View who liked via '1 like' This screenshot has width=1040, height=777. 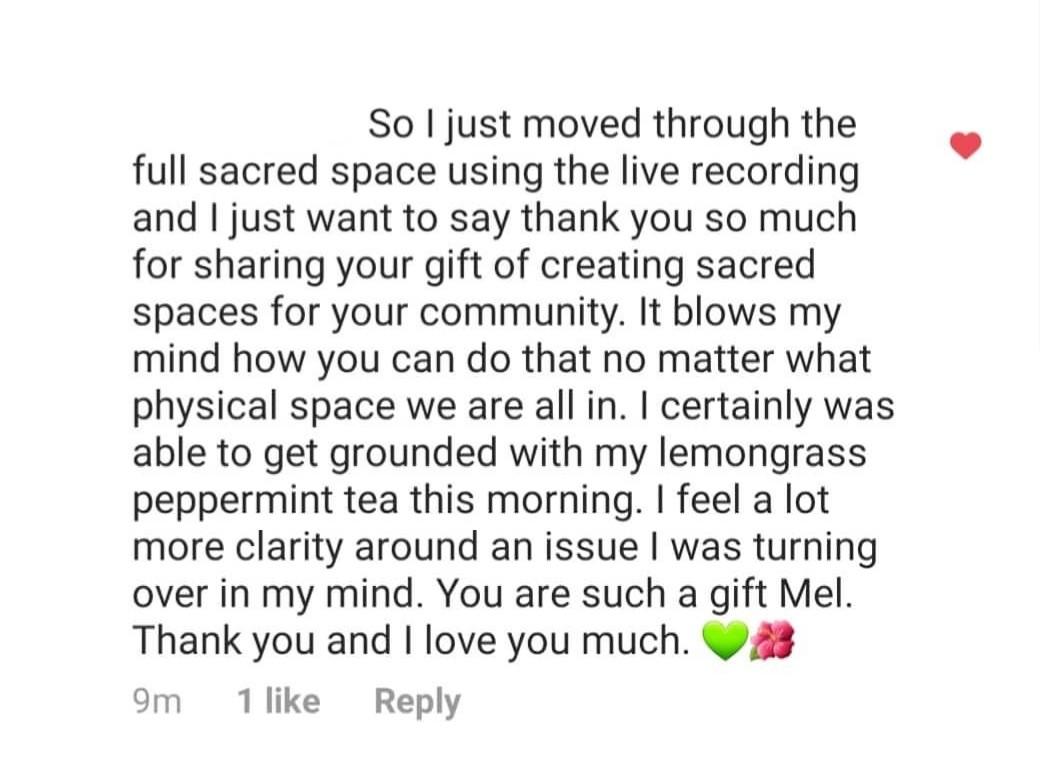tap(279, 701)
